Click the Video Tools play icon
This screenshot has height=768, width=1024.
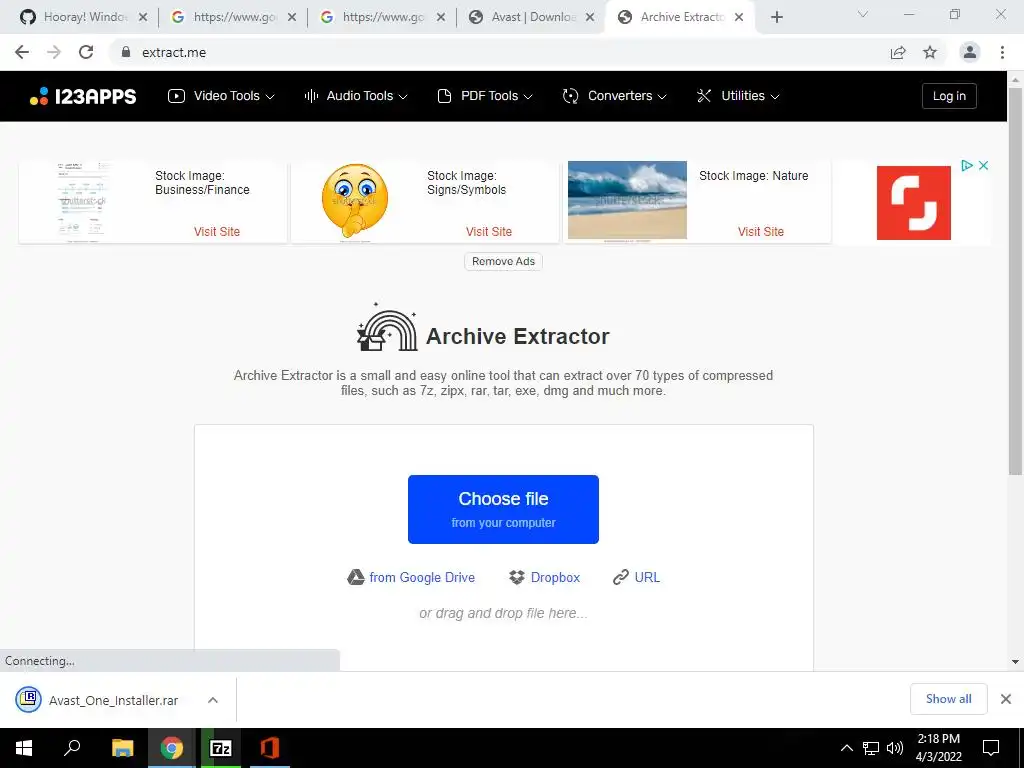(x=176, y=96)
